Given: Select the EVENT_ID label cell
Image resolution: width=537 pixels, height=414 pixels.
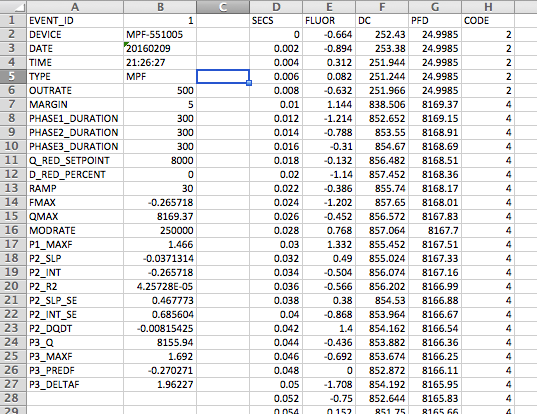Looking at the screenshot, I should [75, 21].
